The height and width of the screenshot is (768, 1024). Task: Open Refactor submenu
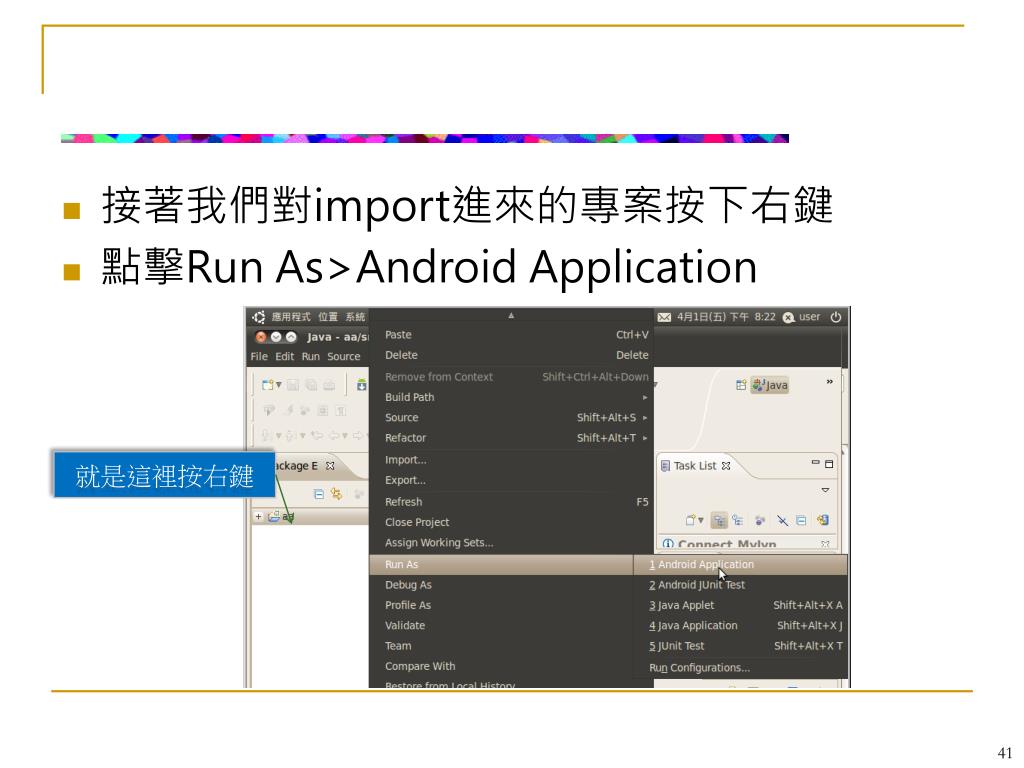click(x=511, y=438)
